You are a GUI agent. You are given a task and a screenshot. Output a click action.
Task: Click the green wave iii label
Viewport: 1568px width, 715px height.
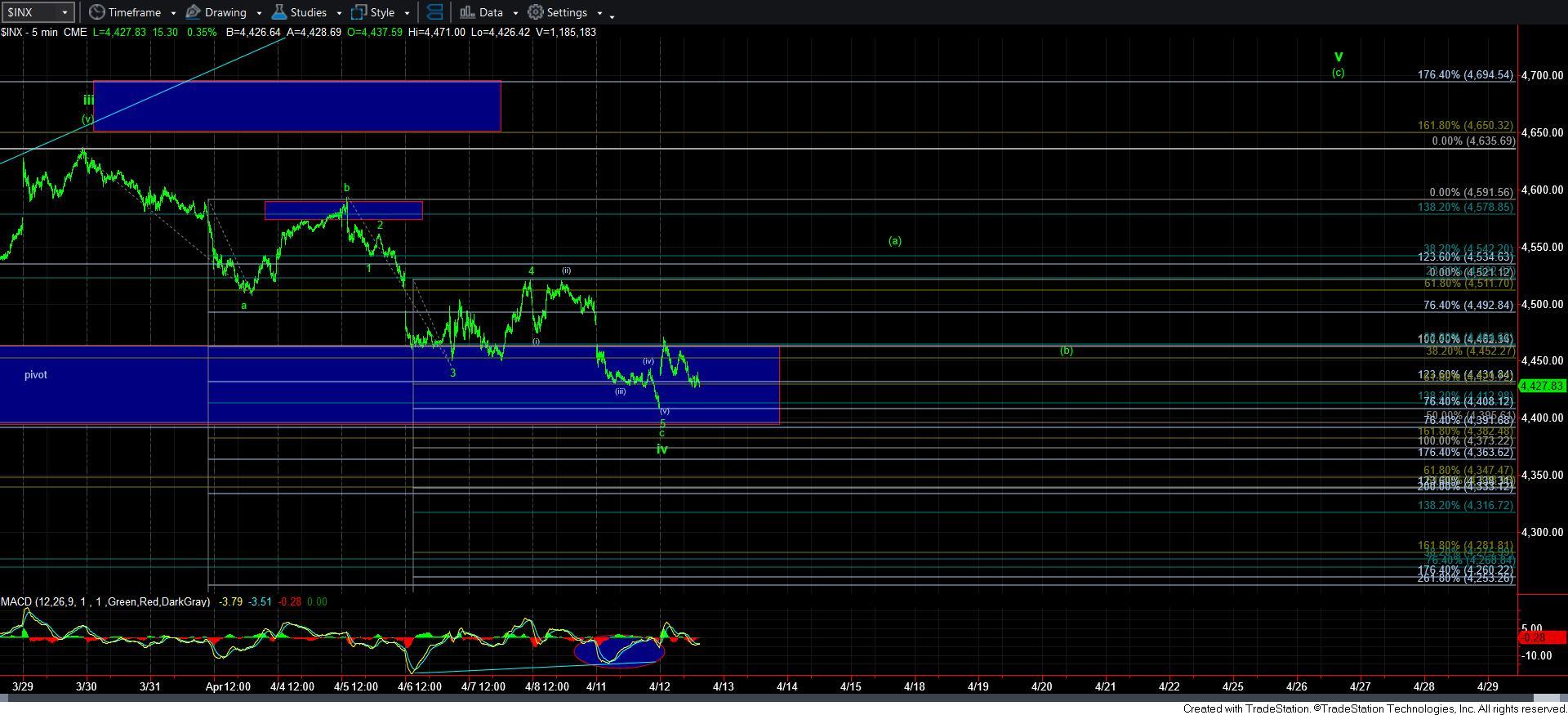point(88,101)
